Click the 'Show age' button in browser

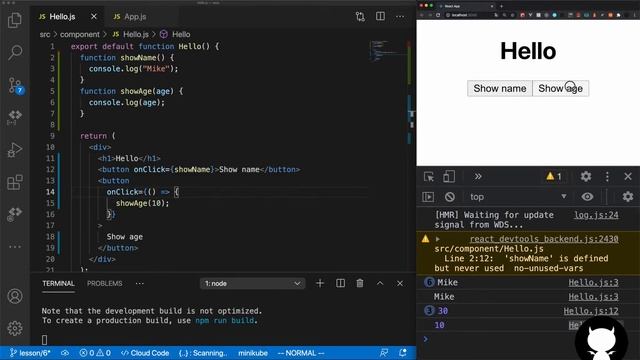point(560,89)
